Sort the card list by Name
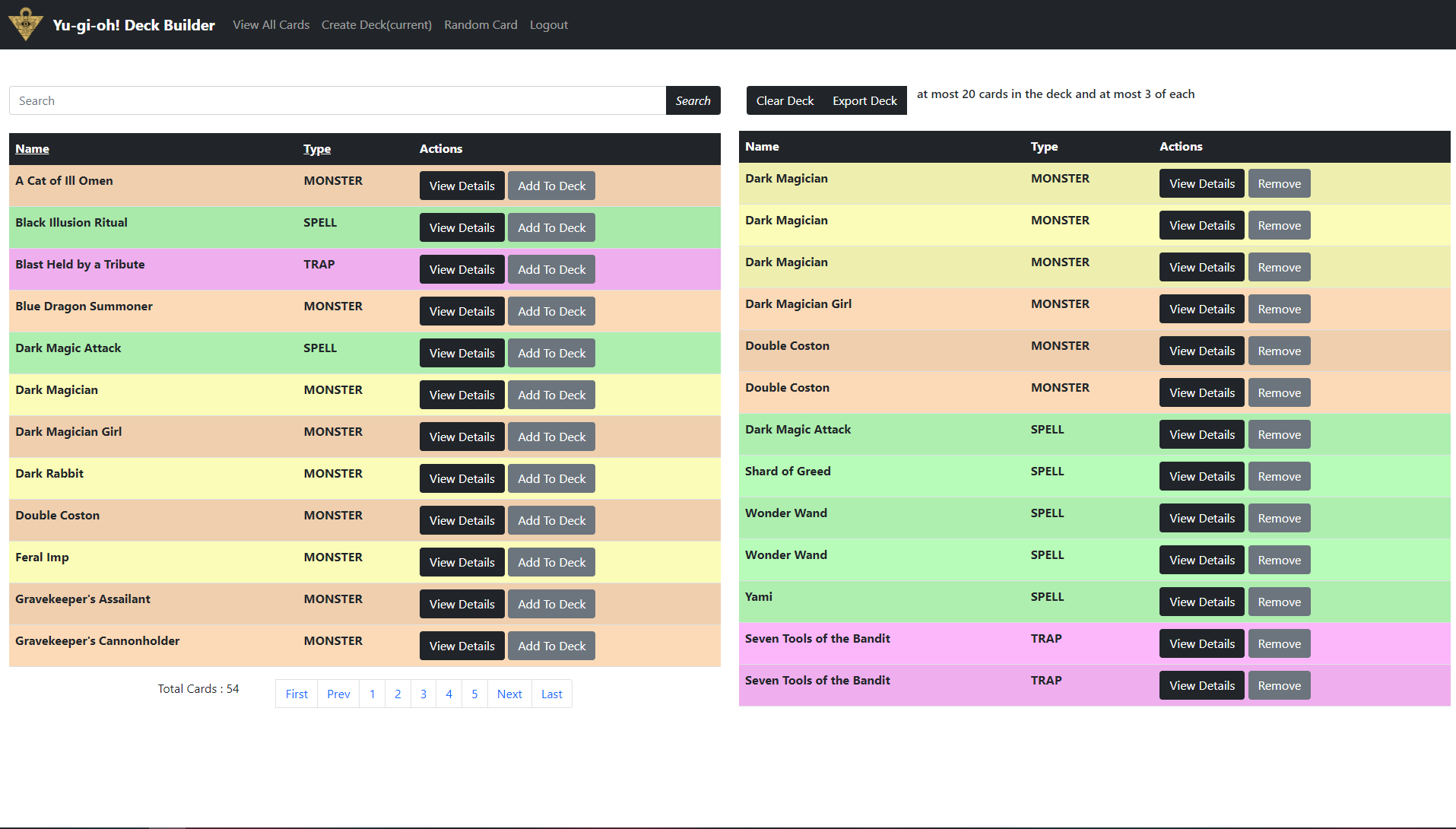 click(x=32, y=148)
